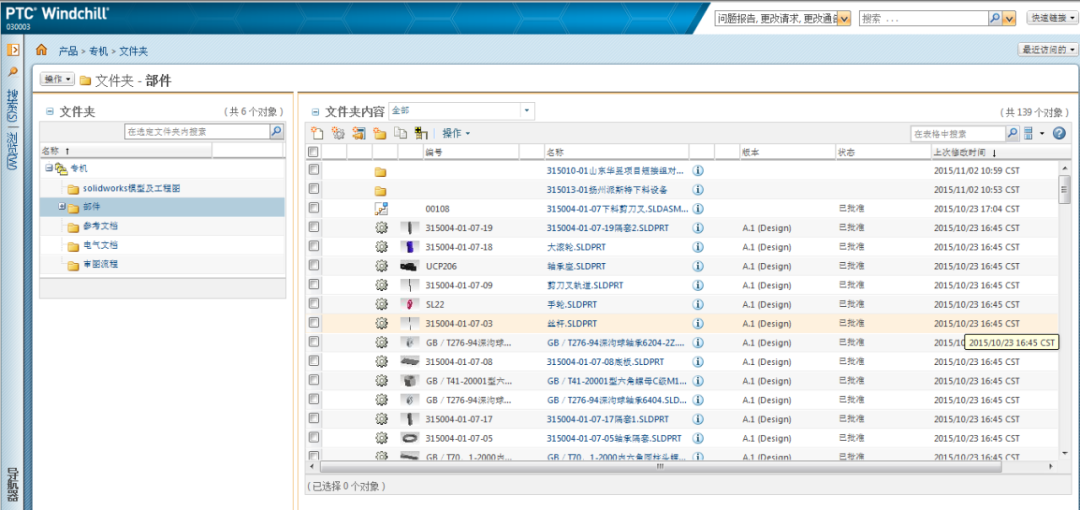This screenshot has height=510, width=1080.
Task: Click info icon for 丝杆.SLDPRT row
Action: [x=698, y=323]
